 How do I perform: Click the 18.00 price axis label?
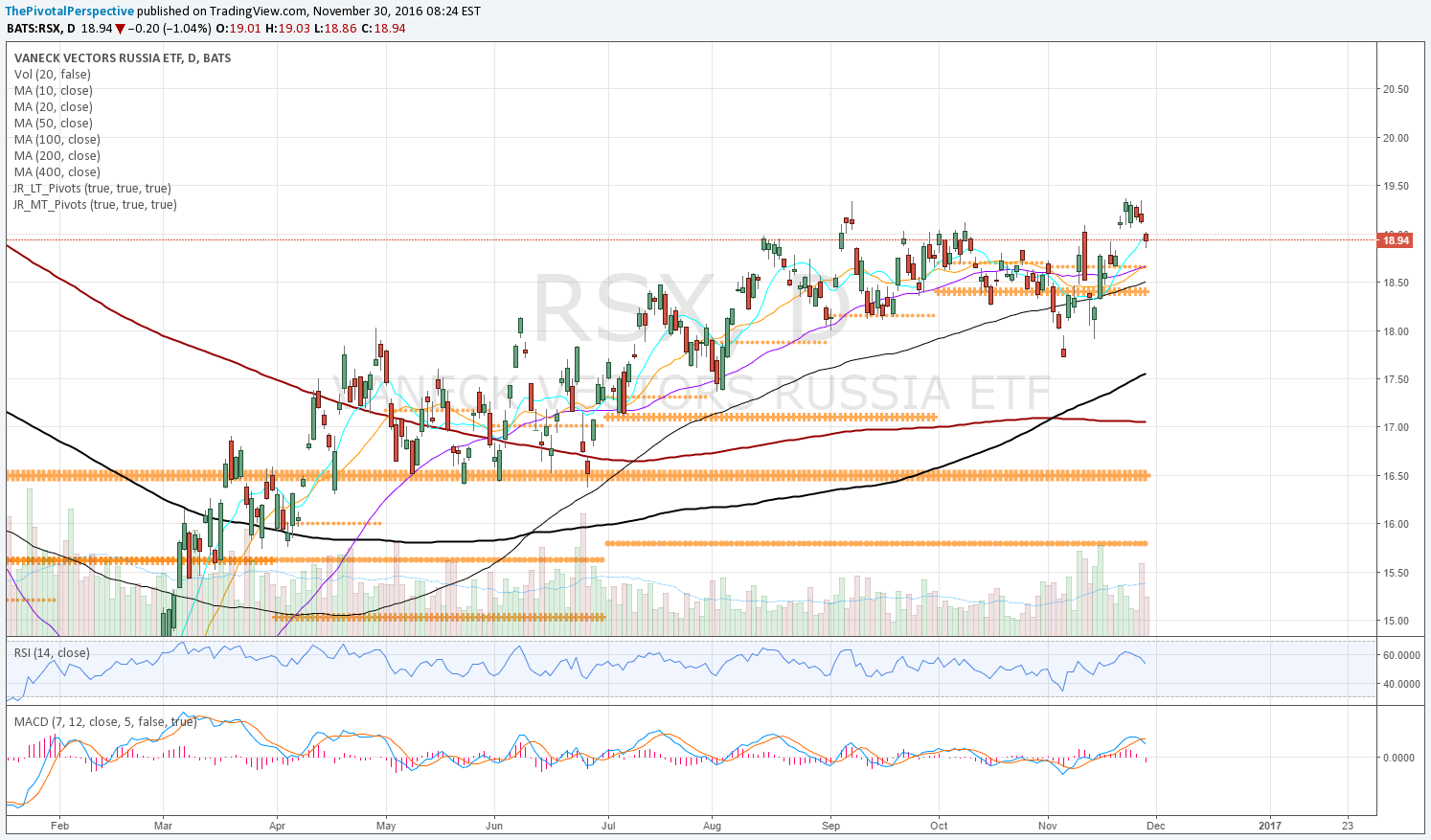[1396, 331]
